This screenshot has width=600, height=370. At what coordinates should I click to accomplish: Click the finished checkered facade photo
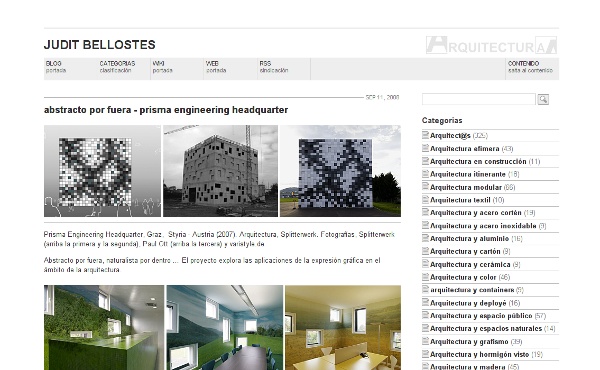point(341,171)
